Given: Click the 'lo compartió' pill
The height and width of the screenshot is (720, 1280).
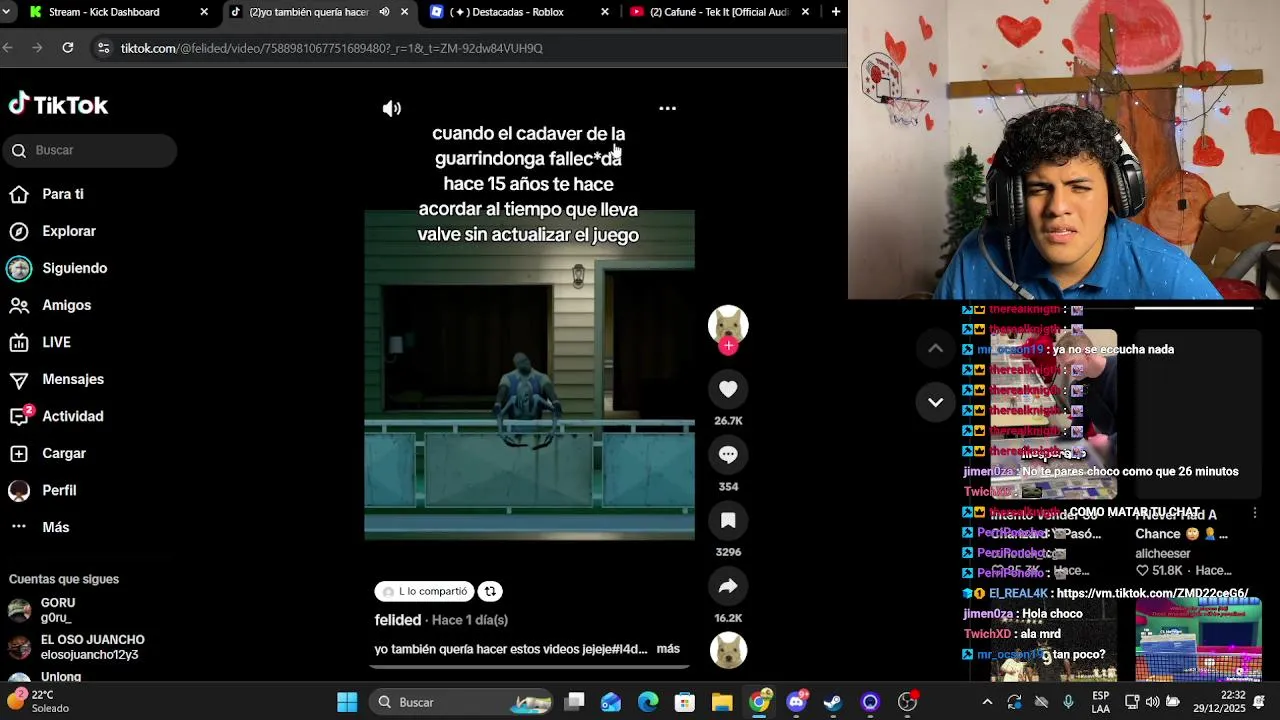Looking at the screenshot, I should click(x=425, y=591).
